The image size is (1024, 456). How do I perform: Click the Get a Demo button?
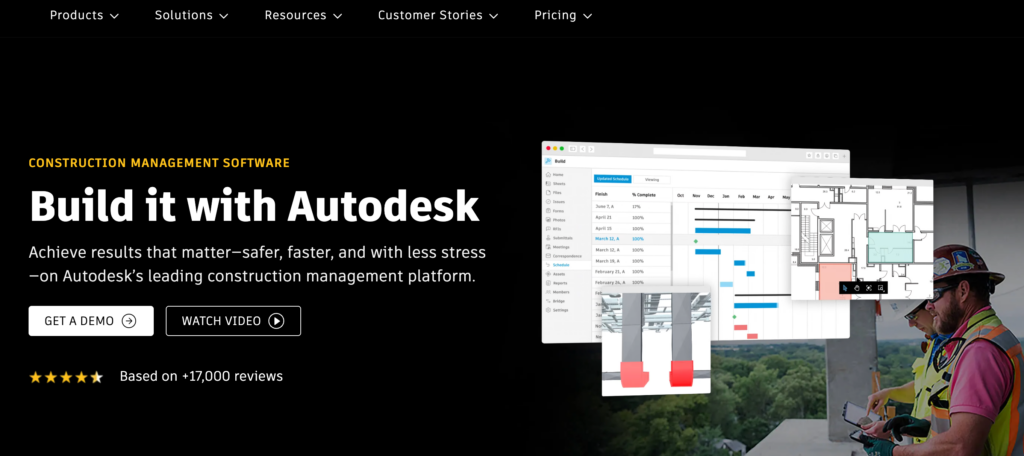coord(91,321)
